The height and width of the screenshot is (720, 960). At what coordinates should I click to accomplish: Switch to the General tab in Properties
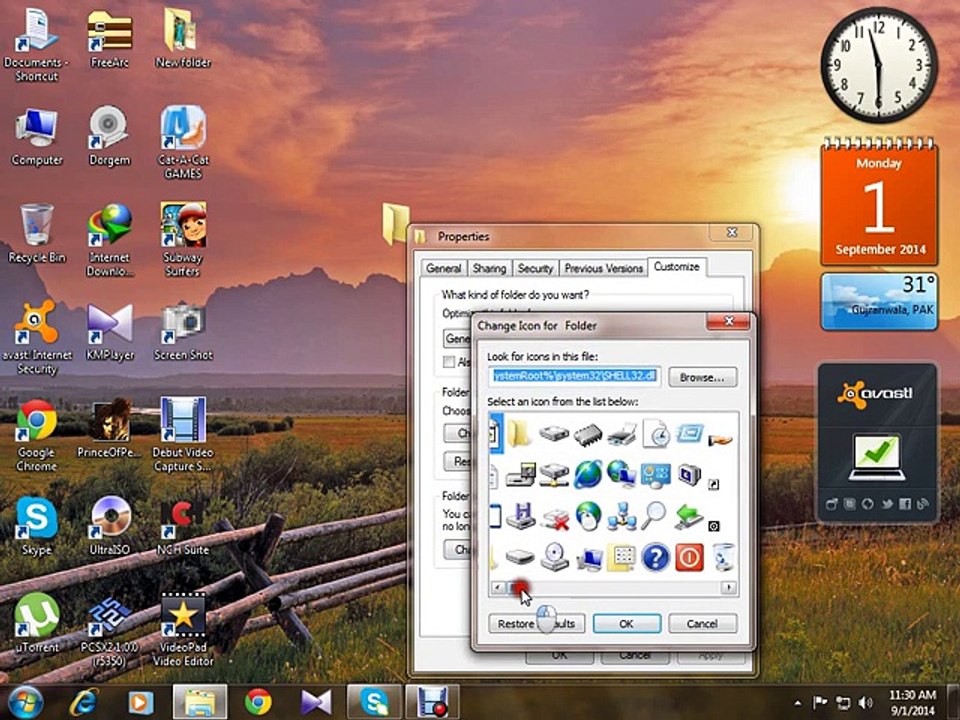pyautogui.click(x=443, y=268)
